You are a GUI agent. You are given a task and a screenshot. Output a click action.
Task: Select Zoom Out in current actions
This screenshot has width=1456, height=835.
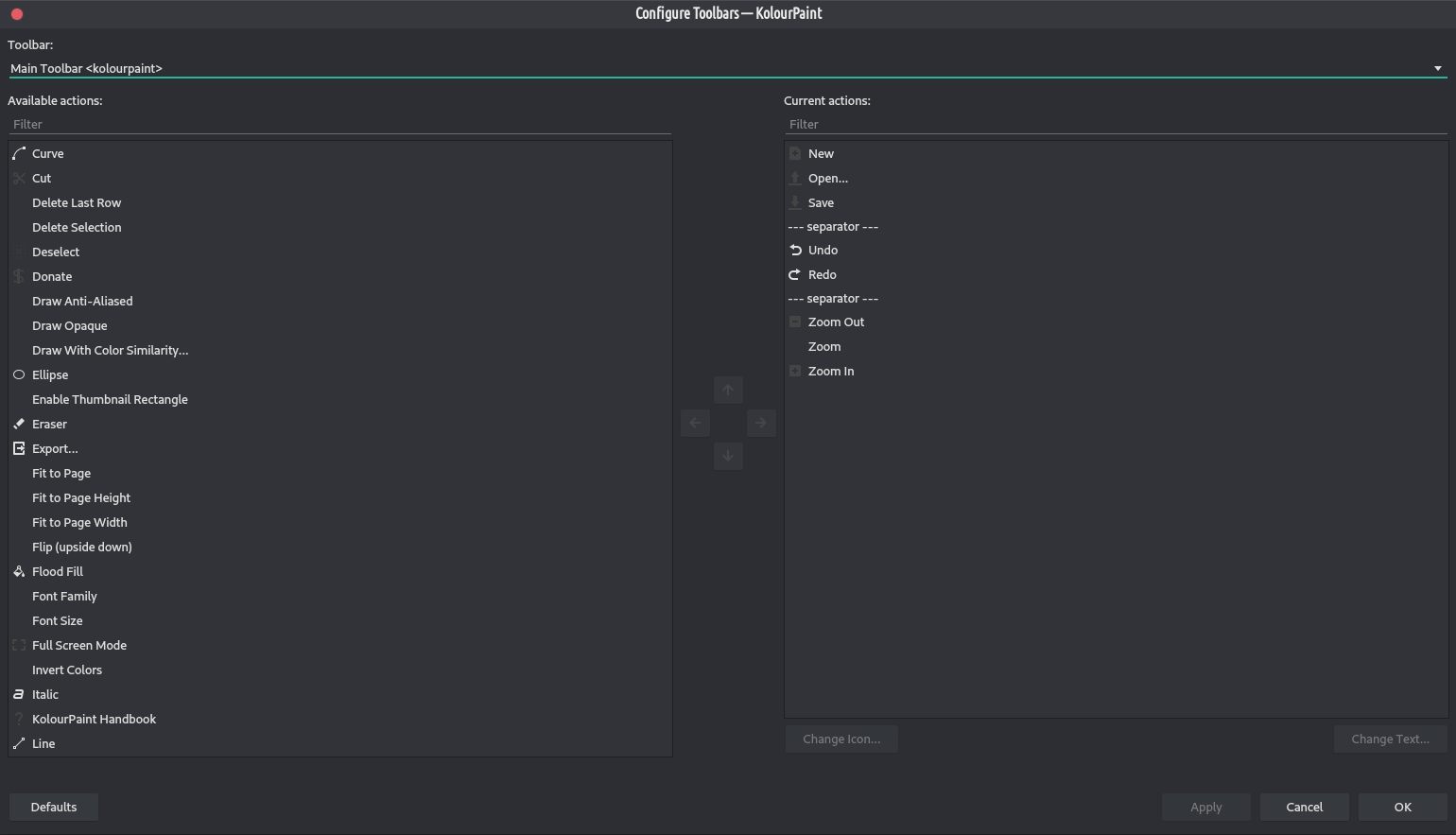click(836, 322)
